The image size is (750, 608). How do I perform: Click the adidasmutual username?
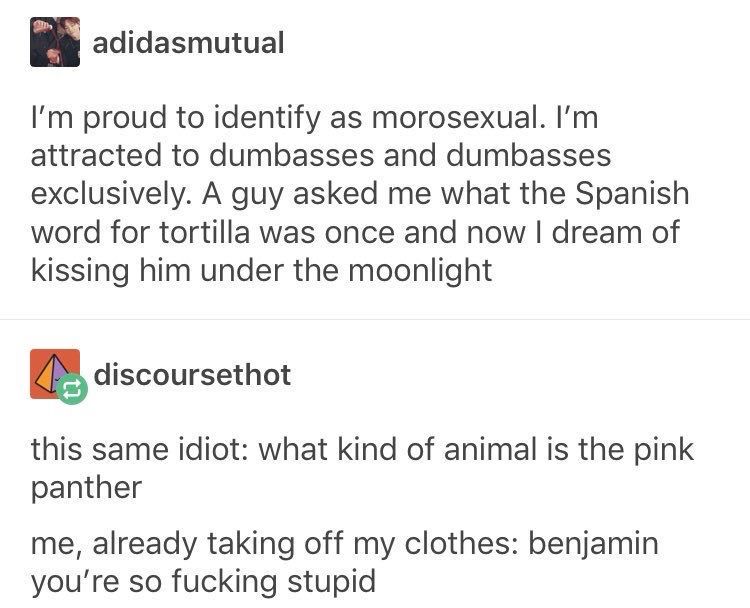(188, 43)
